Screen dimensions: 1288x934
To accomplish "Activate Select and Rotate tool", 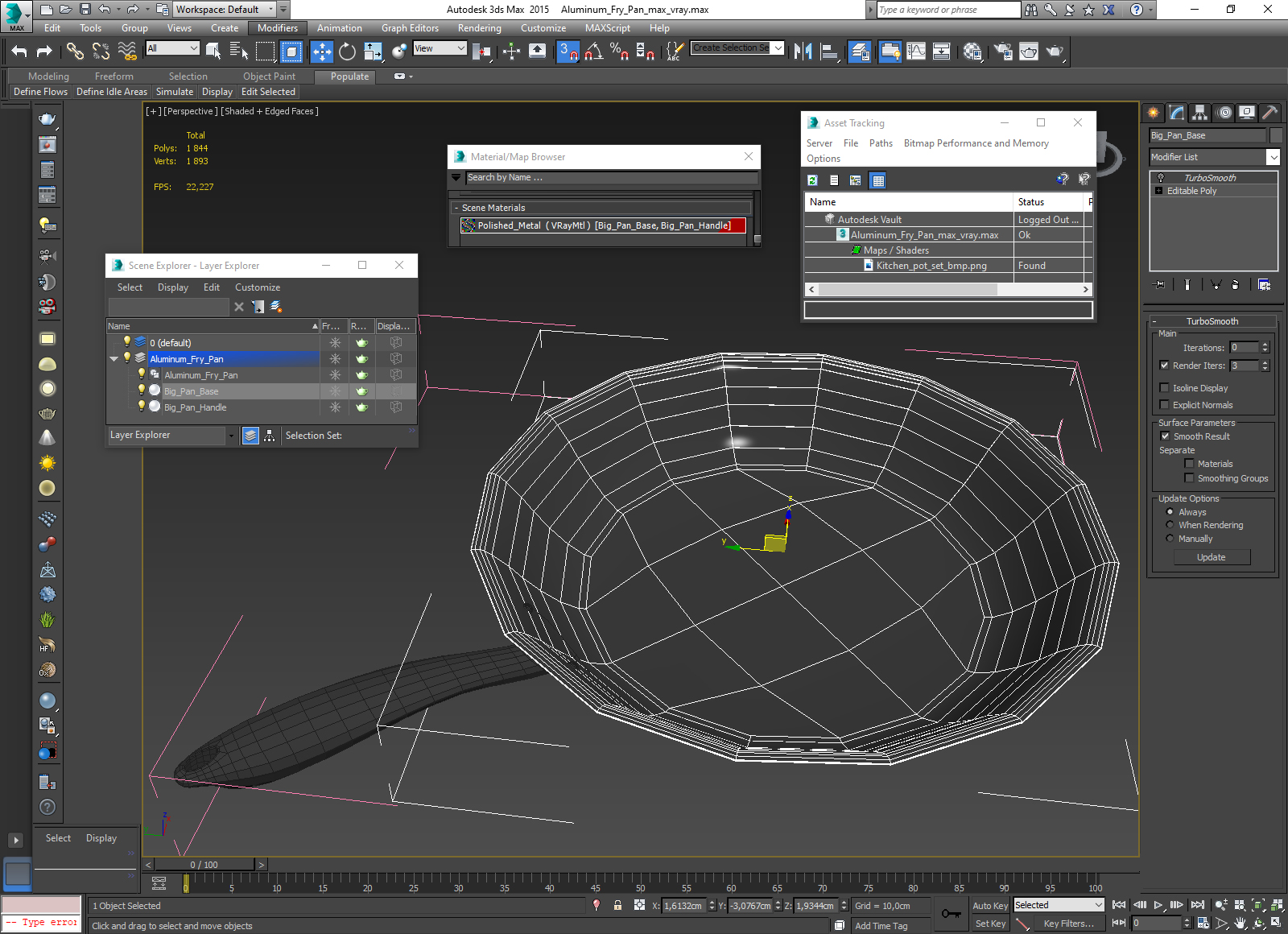I will (347, 52).
